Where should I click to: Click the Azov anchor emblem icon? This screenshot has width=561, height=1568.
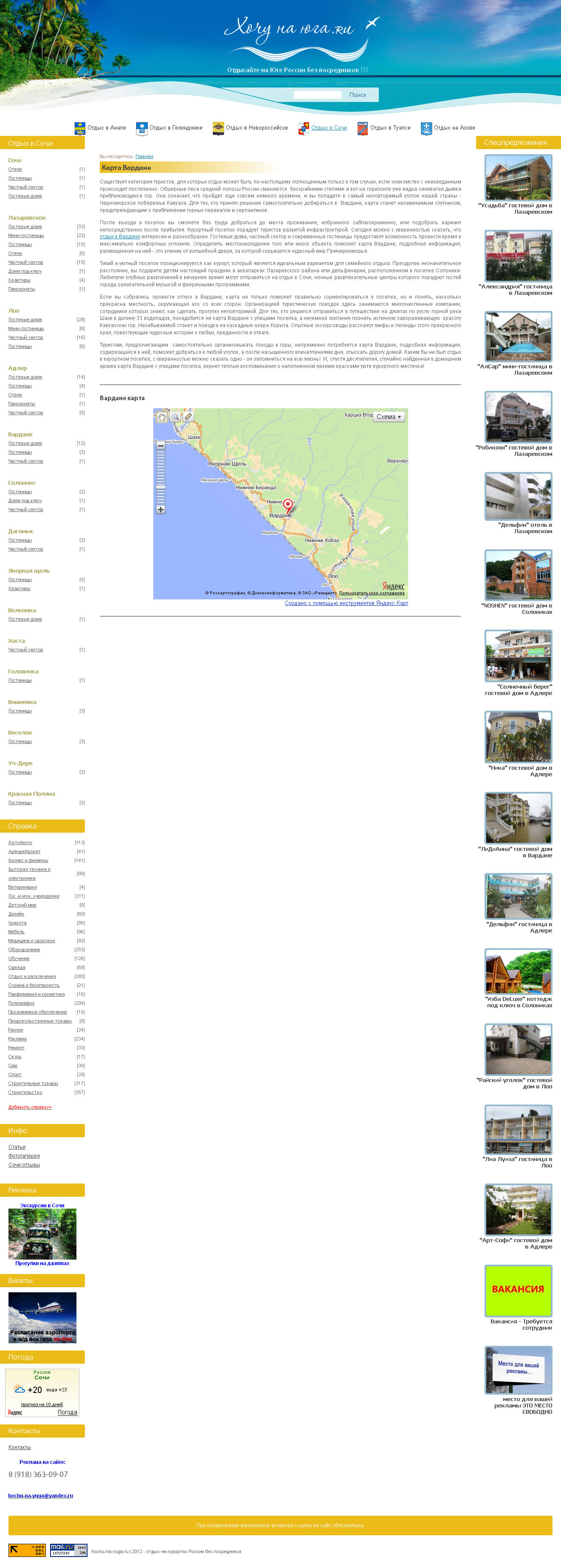[426, 128]
